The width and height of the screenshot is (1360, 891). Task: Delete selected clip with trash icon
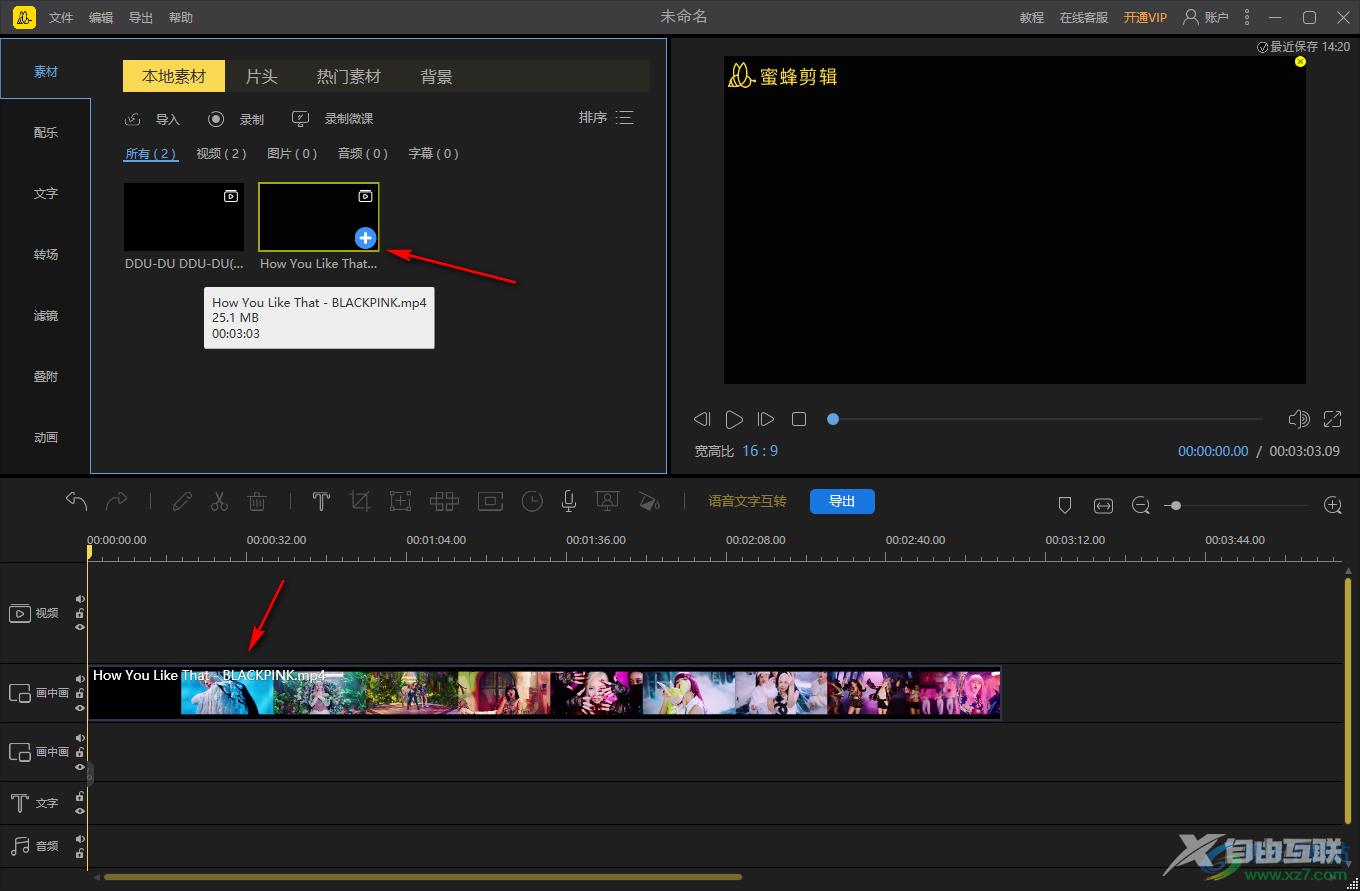tap(257, 501)
